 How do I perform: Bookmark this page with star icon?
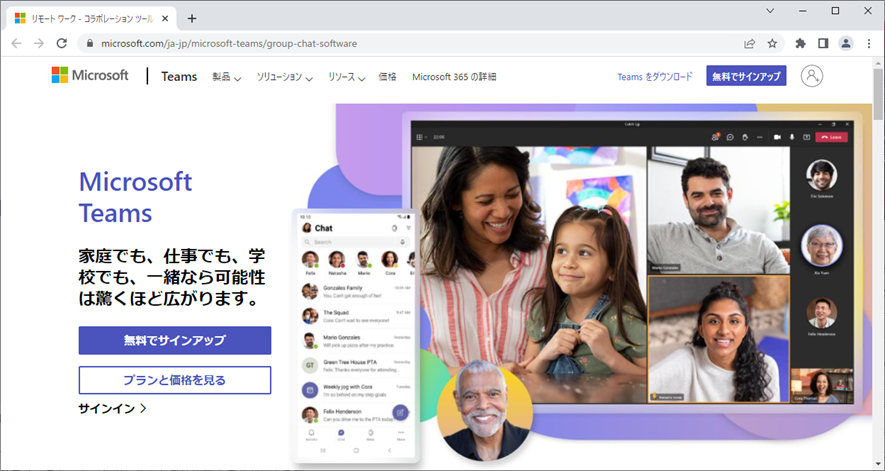coord(772,43)
